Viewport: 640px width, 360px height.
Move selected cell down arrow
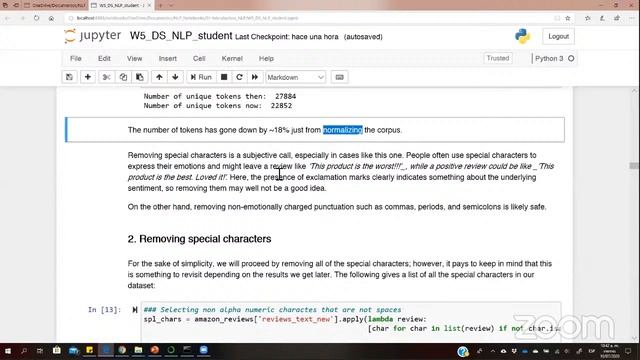pyautogui.click(x=175, y=77)
